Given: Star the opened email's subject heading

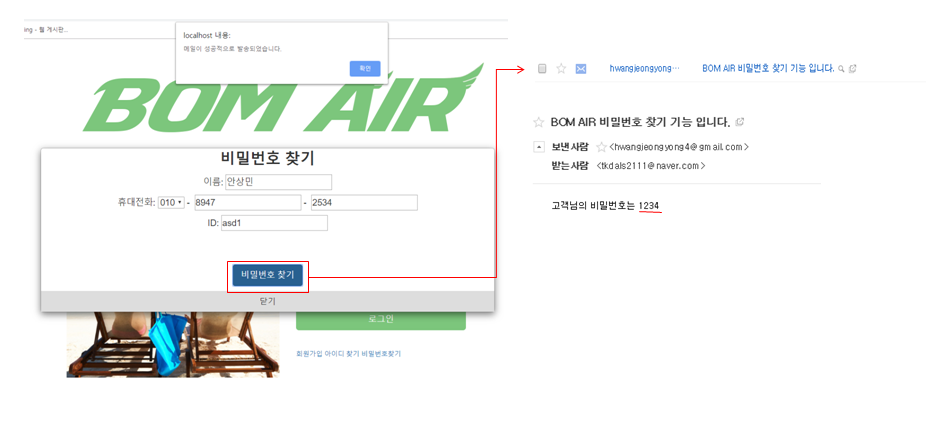Looking at the screenshot, I should tap(538, 122).
